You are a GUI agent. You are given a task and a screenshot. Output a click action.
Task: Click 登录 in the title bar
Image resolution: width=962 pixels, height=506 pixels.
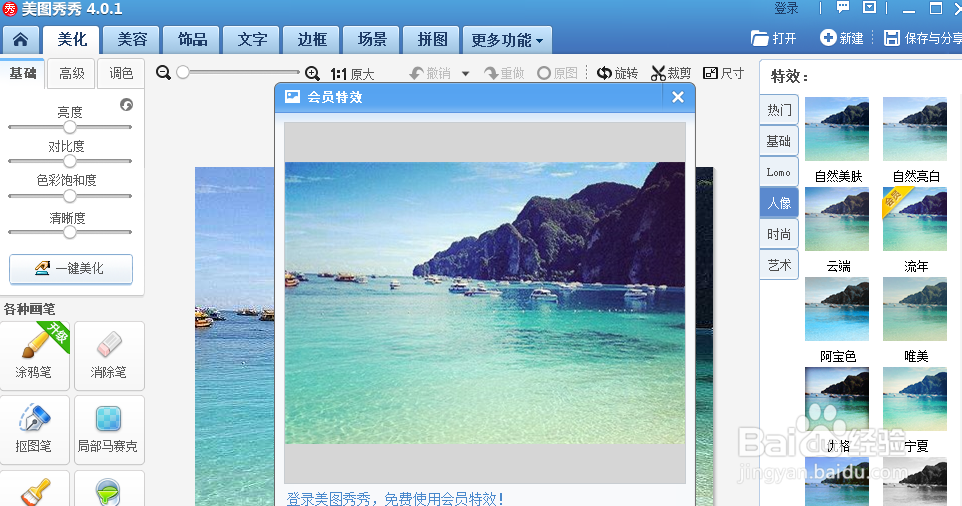[x=787, y=8]
